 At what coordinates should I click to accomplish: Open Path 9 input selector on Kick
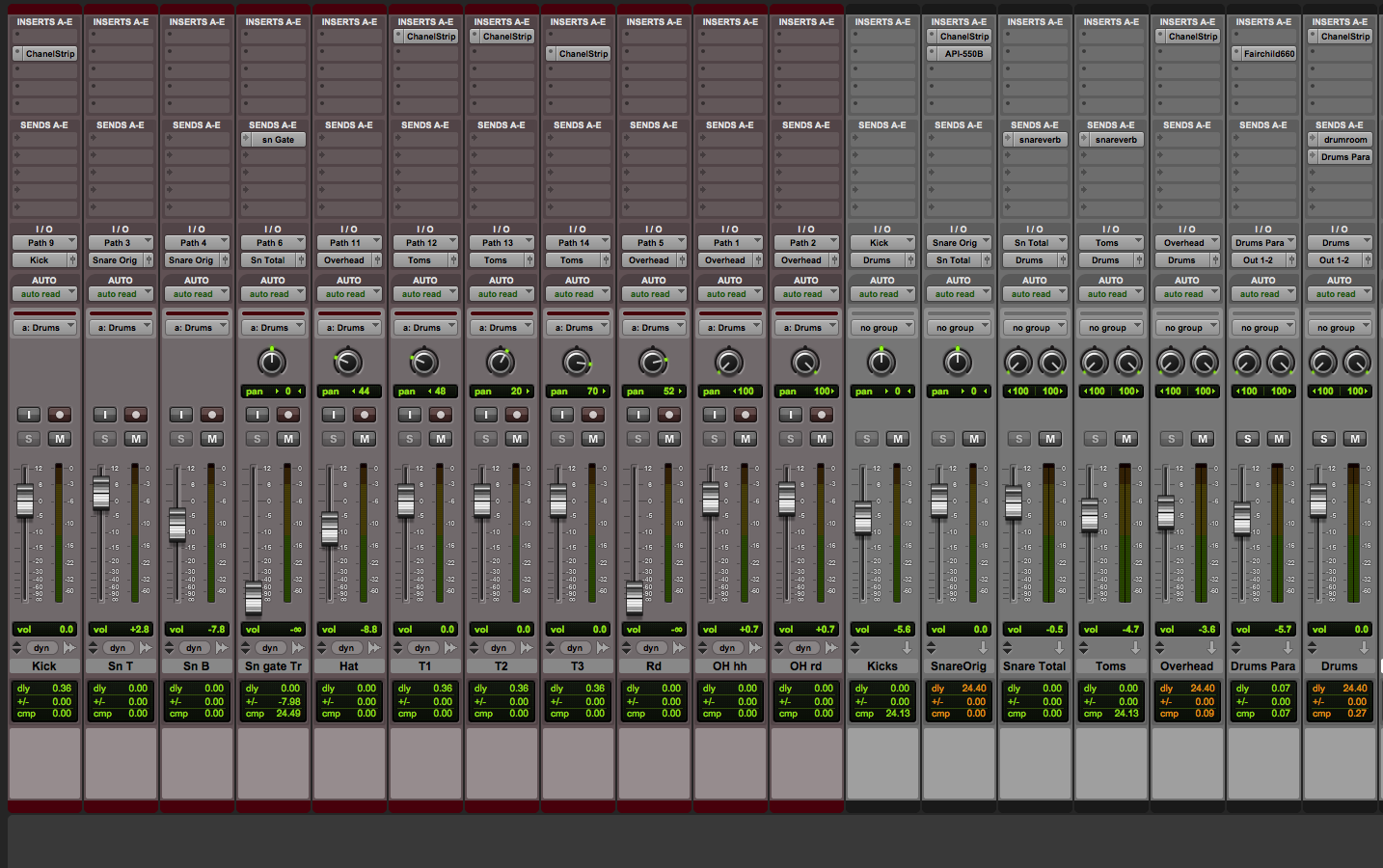(x=44, y=243)
